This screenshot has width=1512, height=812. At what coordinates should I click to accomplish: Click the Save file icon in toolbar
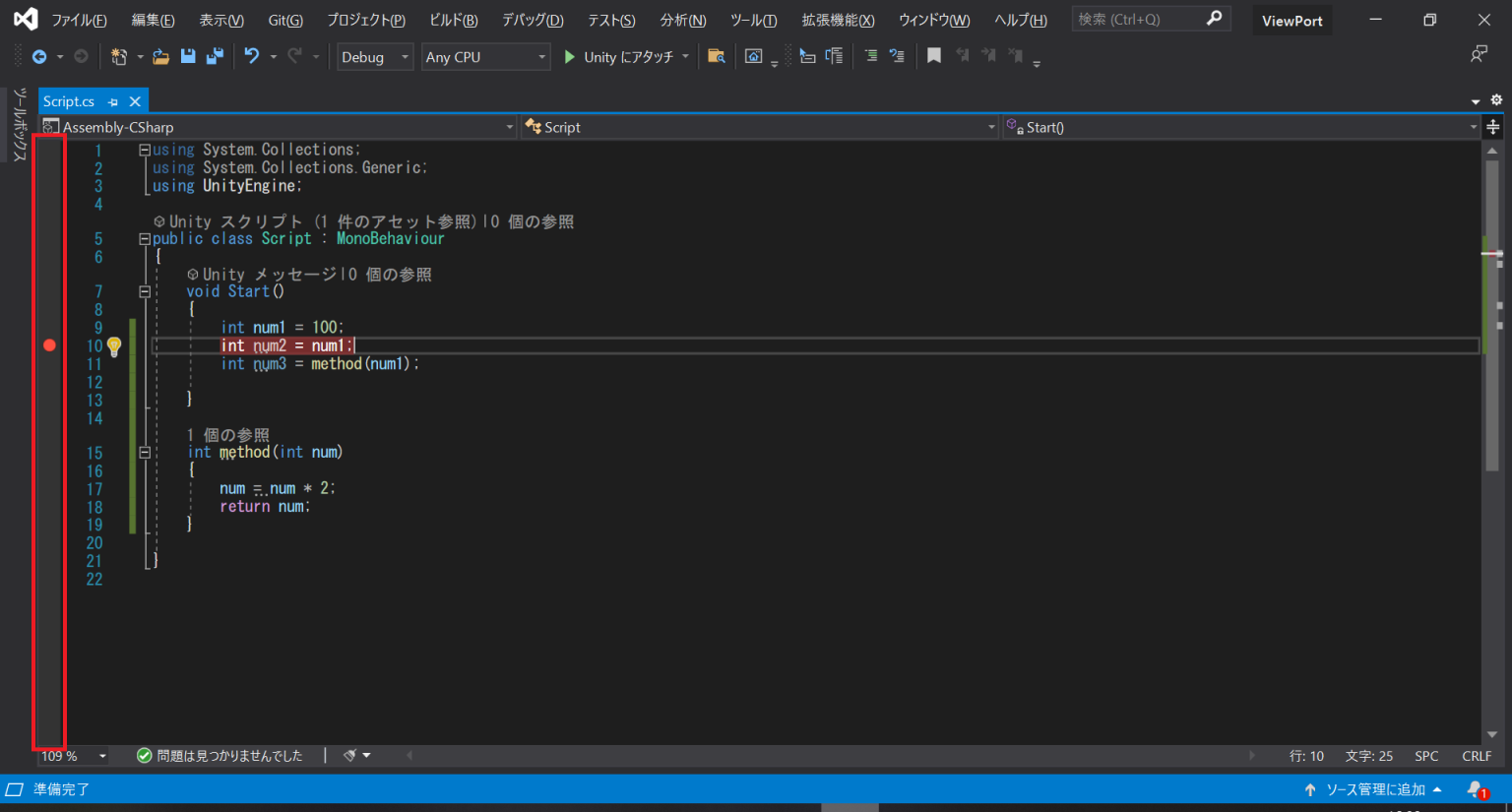[188, 57]
